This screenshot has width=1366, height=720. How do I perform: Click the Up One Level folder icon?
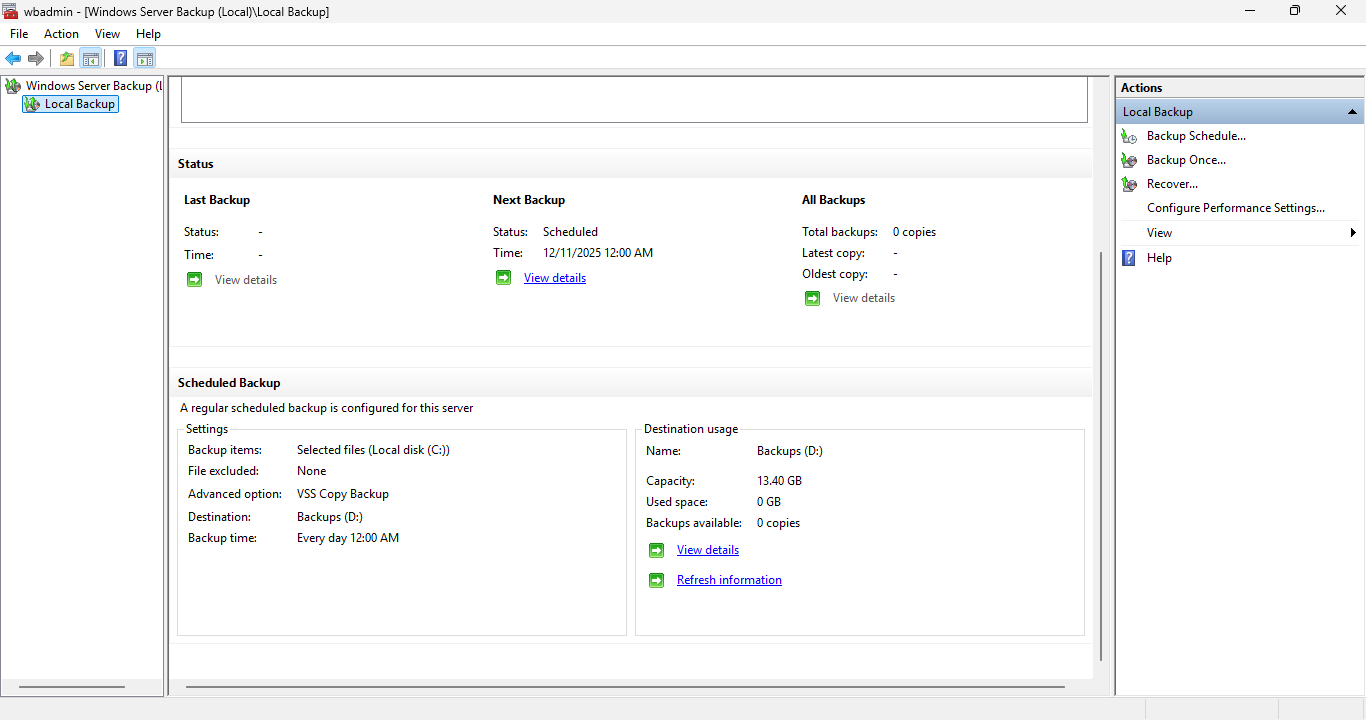click(x=67, y=58)
